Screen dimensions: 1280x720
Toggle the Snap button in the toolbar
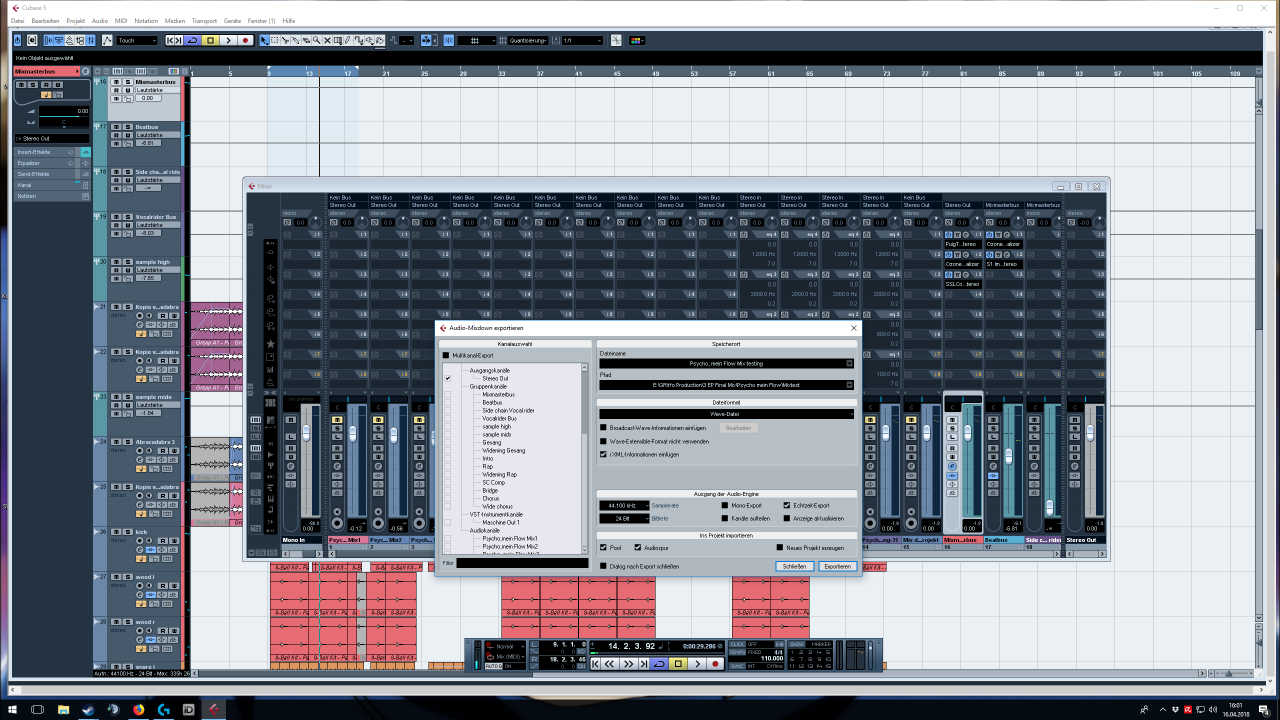click(x=447, y=40)
